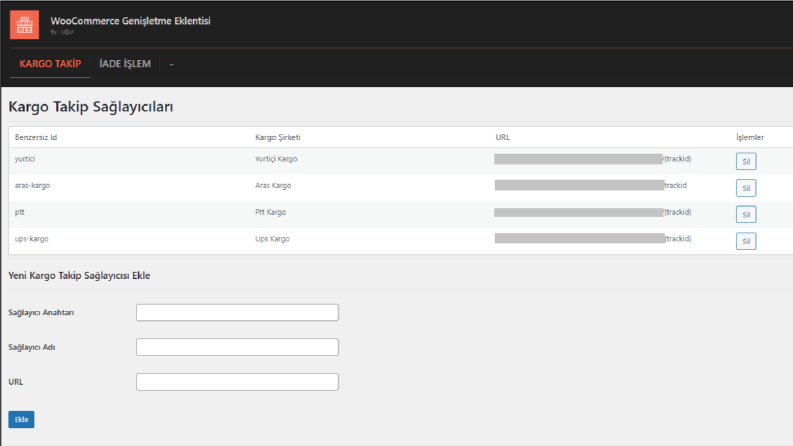Click the İşlemler column header
Image resolution: width=793 pixels, height=446 pixels.
click(750, 138)
